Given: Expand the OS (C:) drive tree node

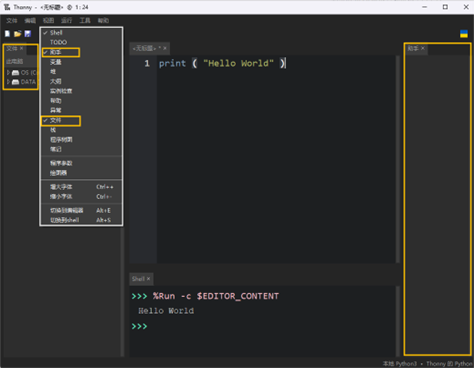Looking at the screenshot, I should click(8, 72).
